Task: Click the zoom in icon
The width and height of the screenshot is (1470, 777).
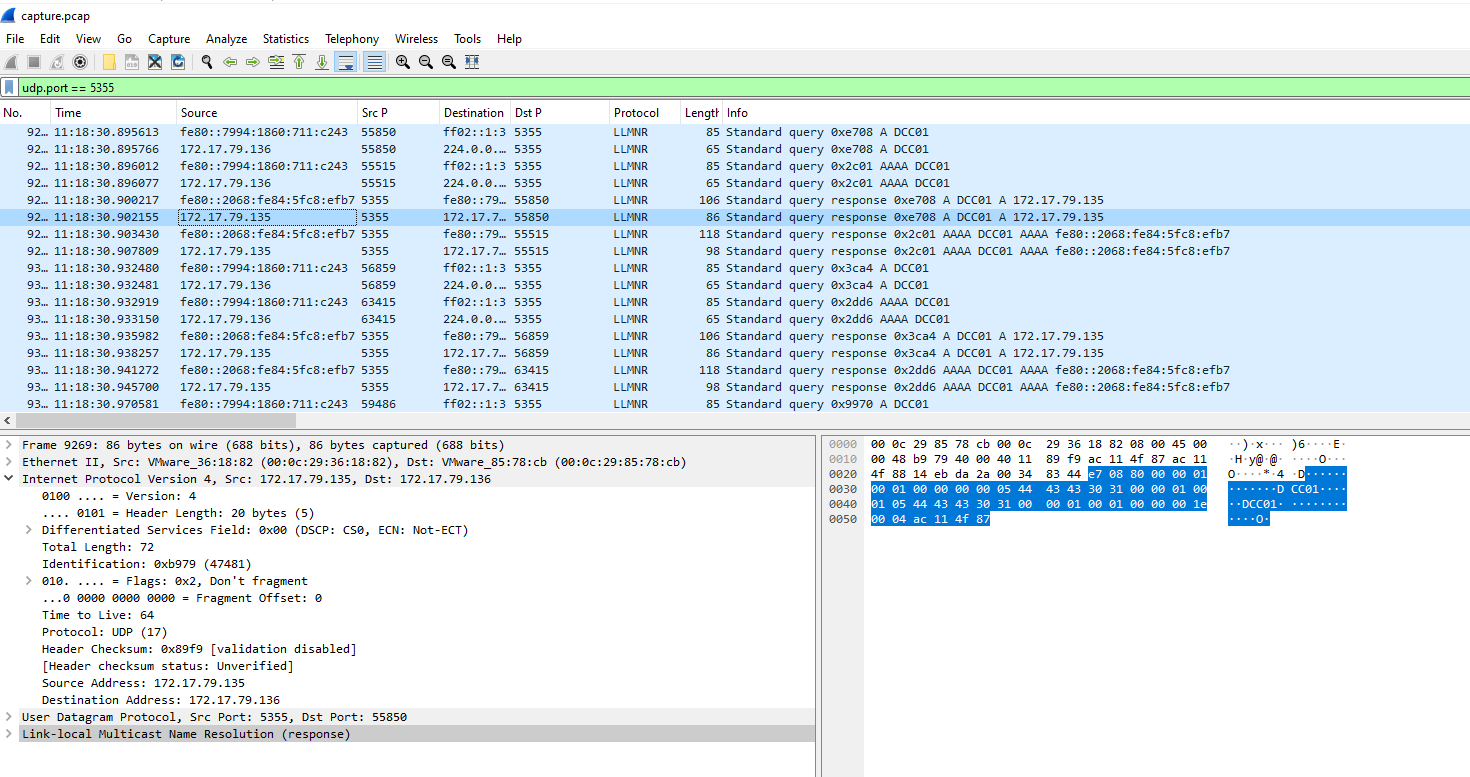Action: click(x=403, y=62)
